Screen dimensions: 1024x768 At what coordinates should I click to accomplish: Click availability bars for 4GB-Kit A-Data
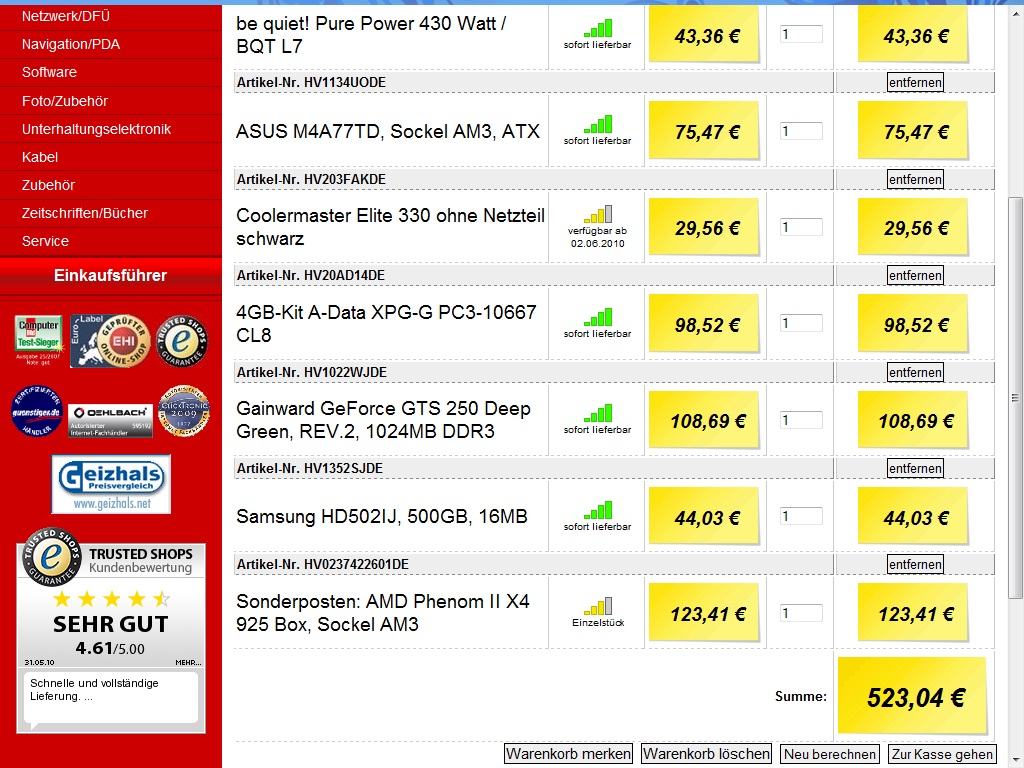(598, 317)
